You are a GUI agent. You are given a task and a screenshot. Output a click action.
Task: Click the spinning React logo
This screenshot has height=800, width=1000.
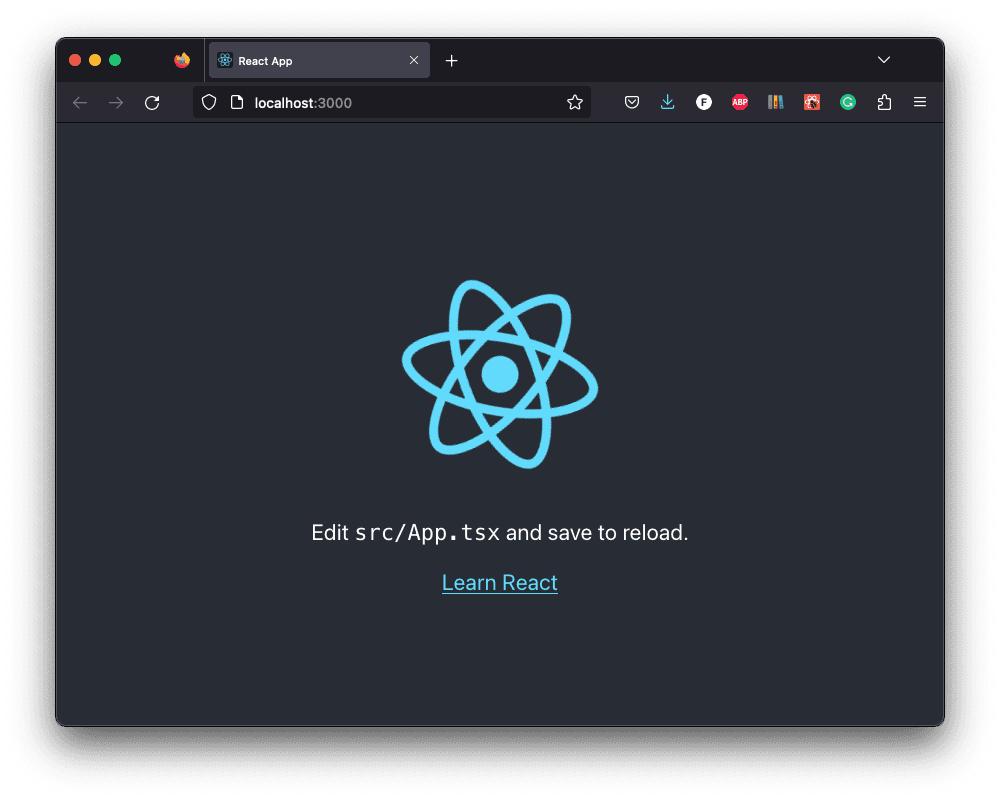click(500, 374)
